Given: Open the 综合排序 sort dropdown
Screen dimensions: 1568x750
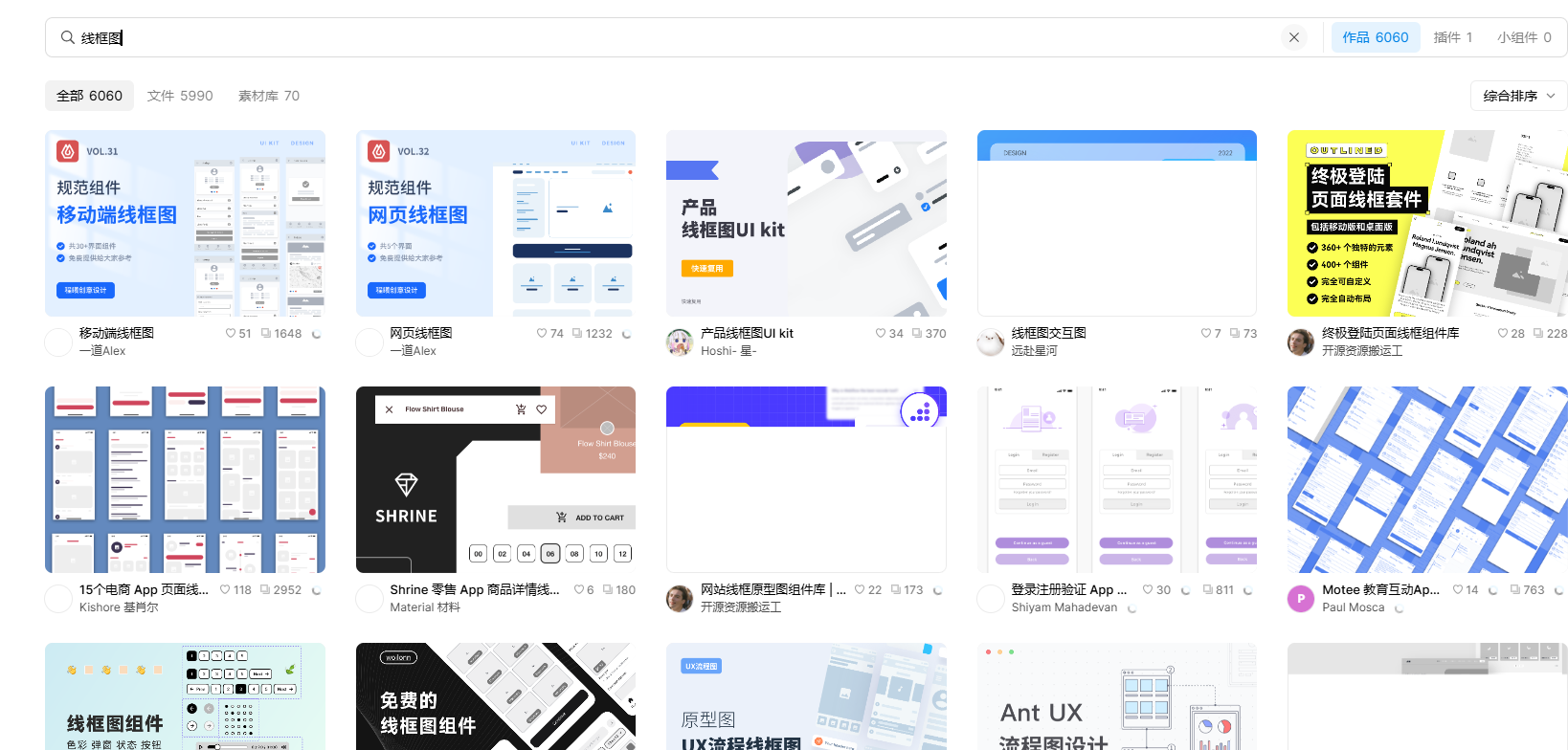Looking at the screenshot, I should [x=1519, y=96].
